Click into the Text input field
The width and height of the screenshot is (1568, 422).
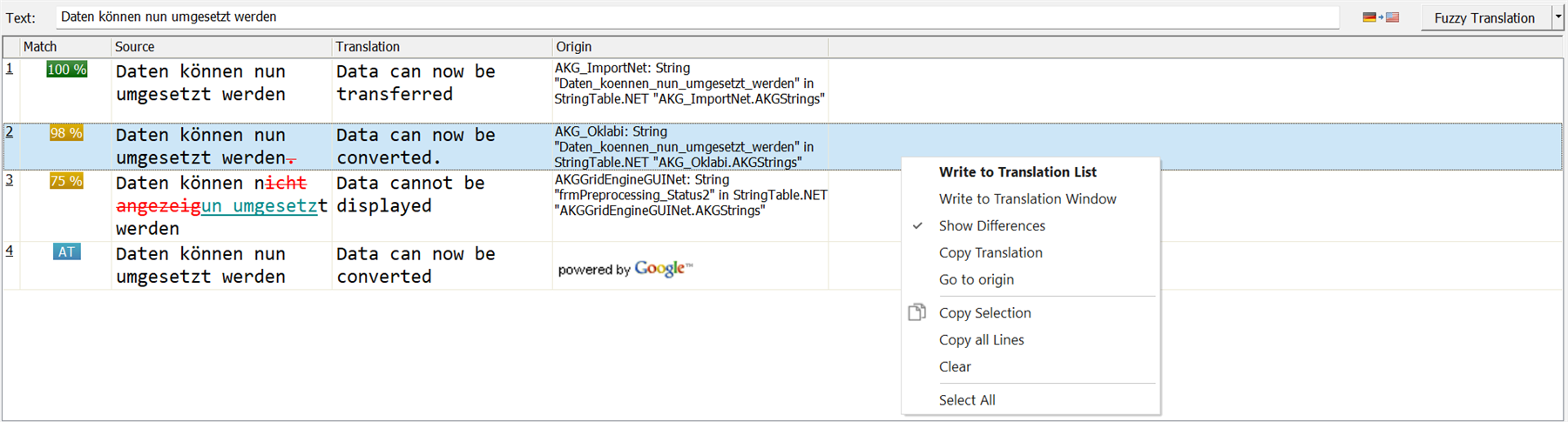(697, 17)
